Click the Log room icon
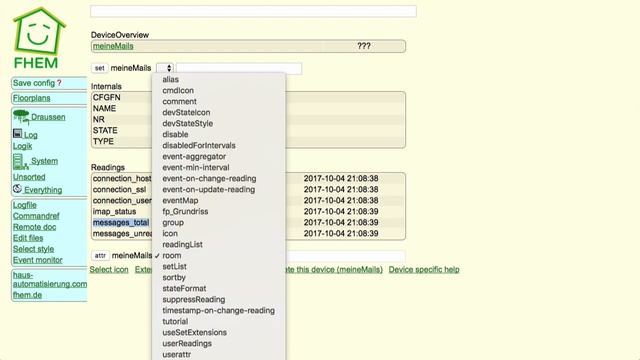 (18, 133)
